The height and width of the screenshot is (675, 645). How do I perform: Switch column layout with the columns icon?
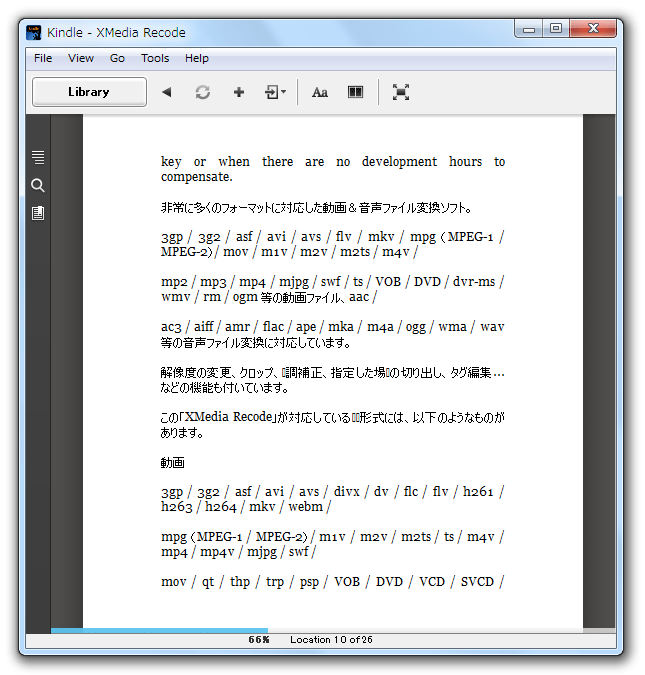coord(355,92)
